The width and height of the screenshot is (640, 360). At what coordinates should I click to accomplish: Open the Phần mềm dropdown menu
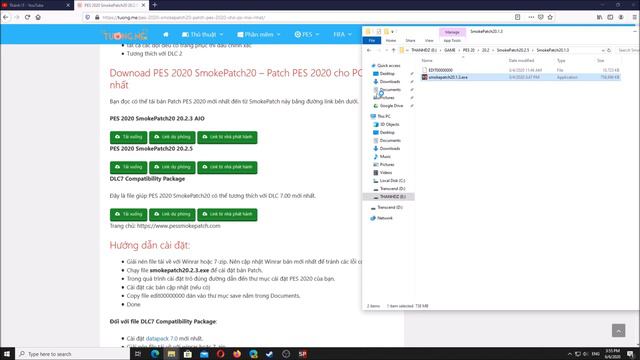pyautogui.click(x=259, y=35)
